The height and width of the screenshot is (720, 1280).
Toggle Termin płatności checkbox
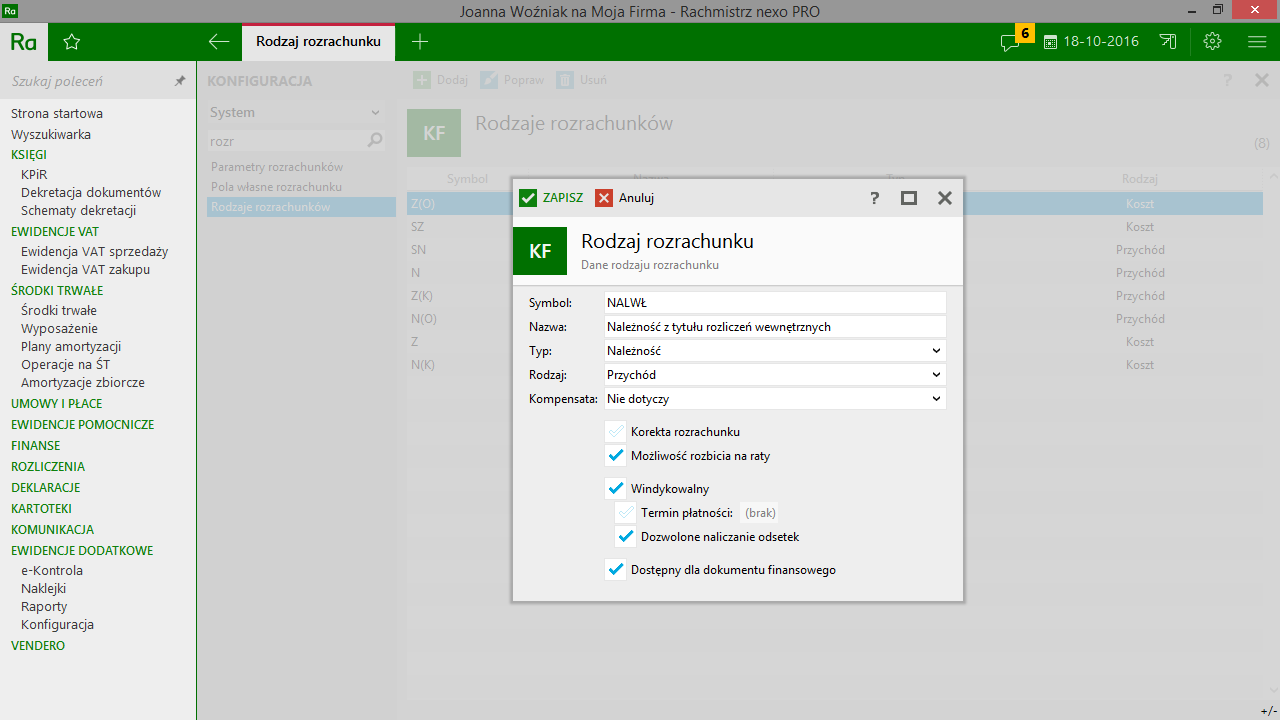pyautogui.click(x=626, y=513)
